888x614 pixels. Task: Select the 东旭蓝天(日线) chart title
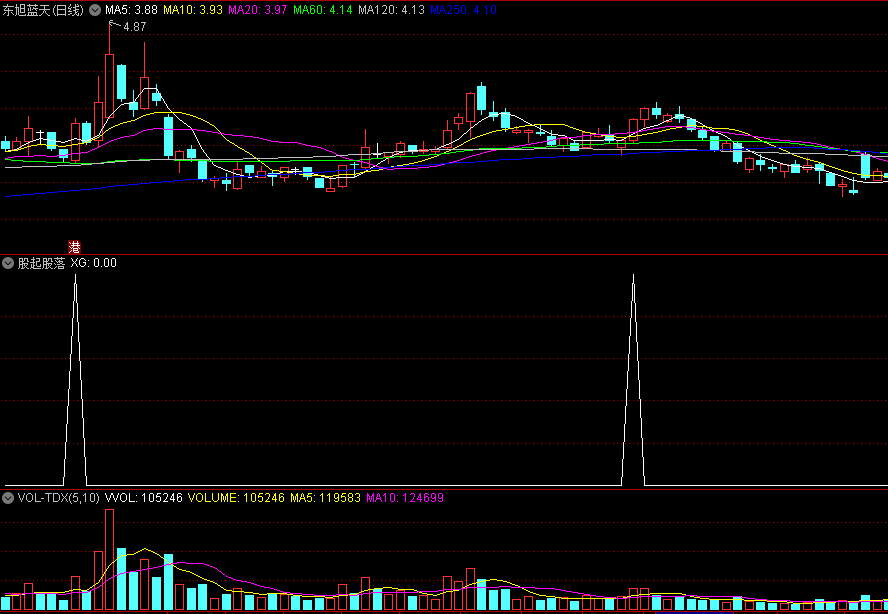(x=43, y=10)
